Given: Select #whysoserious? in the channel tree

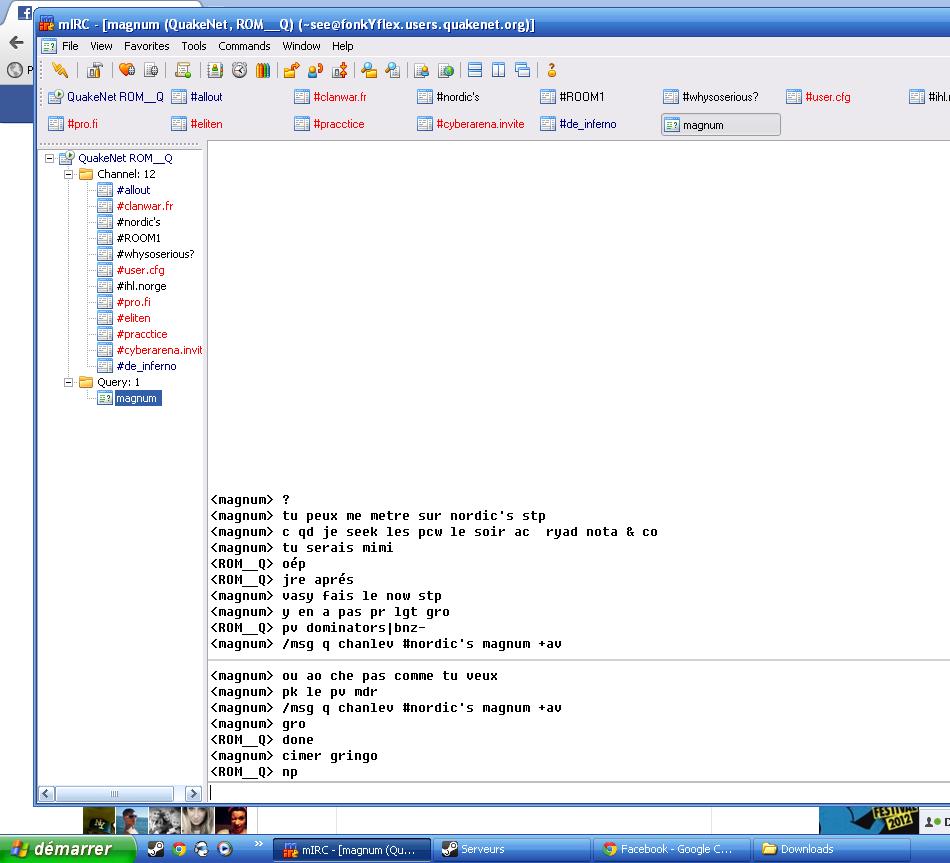Looking at the screenshot, I should point(155,254).
